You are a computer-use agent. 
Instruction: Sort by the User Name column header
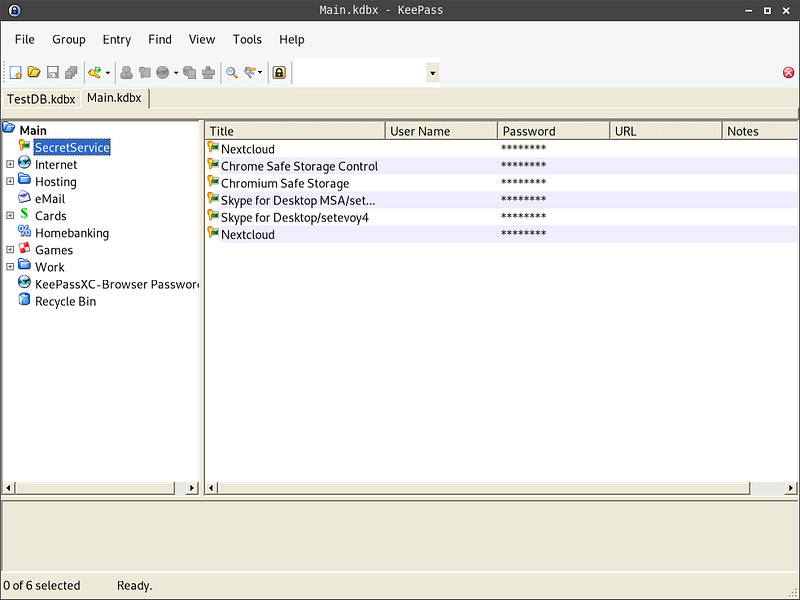click(441, 131)
